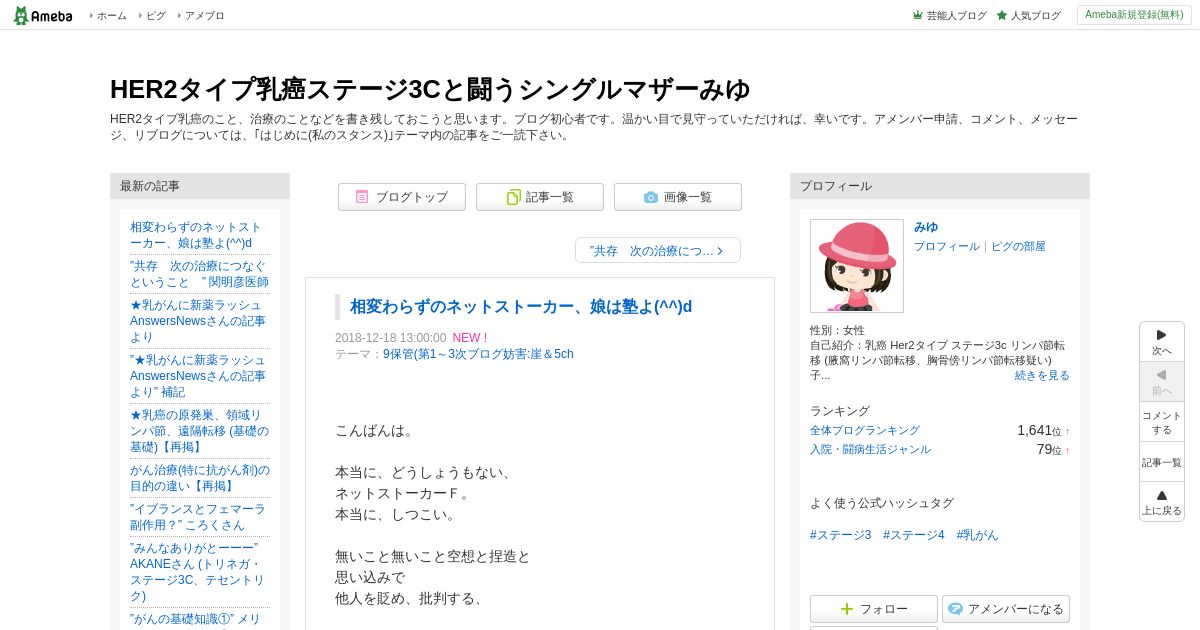Click 次へ in floating side panel
Screen dimensions: 1200x630
[1162, 342]
